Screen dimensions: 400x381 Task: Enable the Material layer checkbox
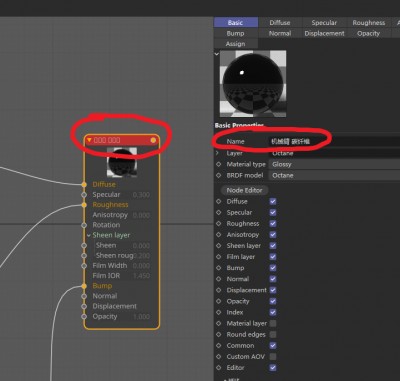[x=273, y=323]
